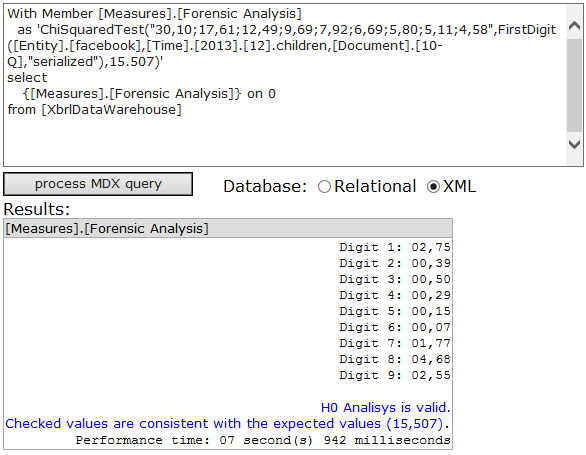The height and width of the screenshot is (455, 586).
Task: Click the 'Digit 7: 01,77' result line
Action: (x=395, y=343)
